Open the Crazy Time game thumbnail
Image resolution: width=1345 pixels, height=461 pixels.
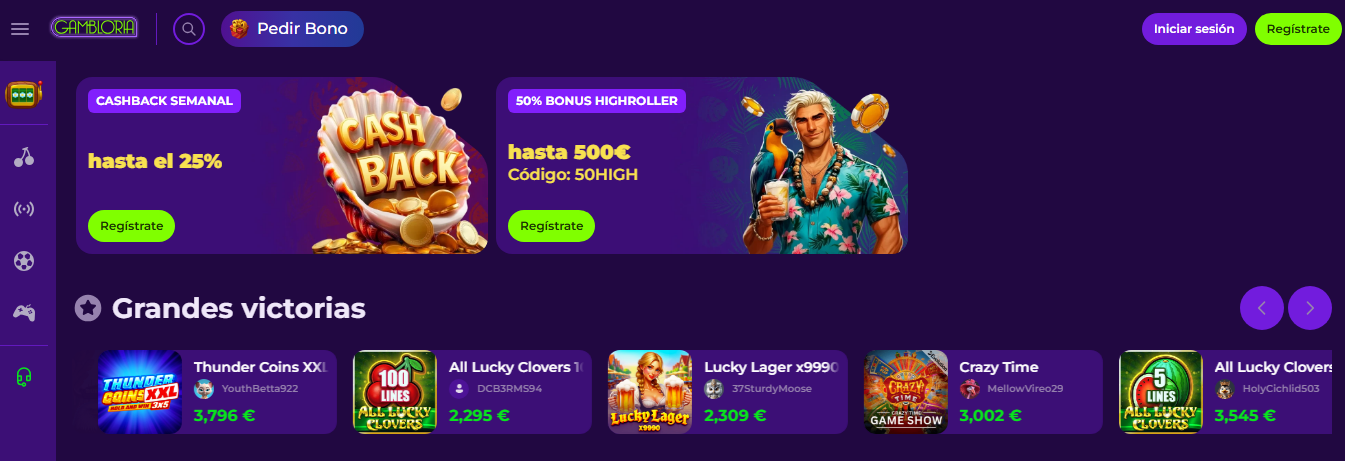click(x=905, y=392)
